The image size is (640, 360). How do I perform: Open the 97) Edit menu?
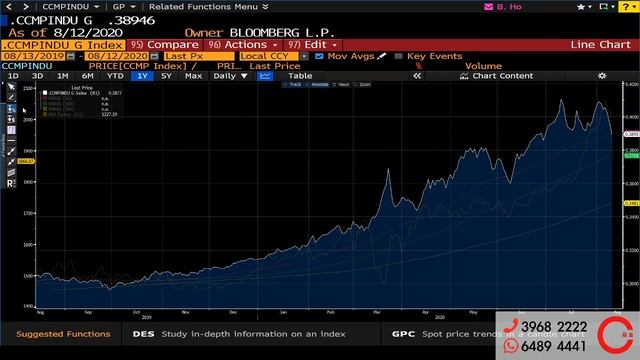pyautogui.click(x=312, y=45)
